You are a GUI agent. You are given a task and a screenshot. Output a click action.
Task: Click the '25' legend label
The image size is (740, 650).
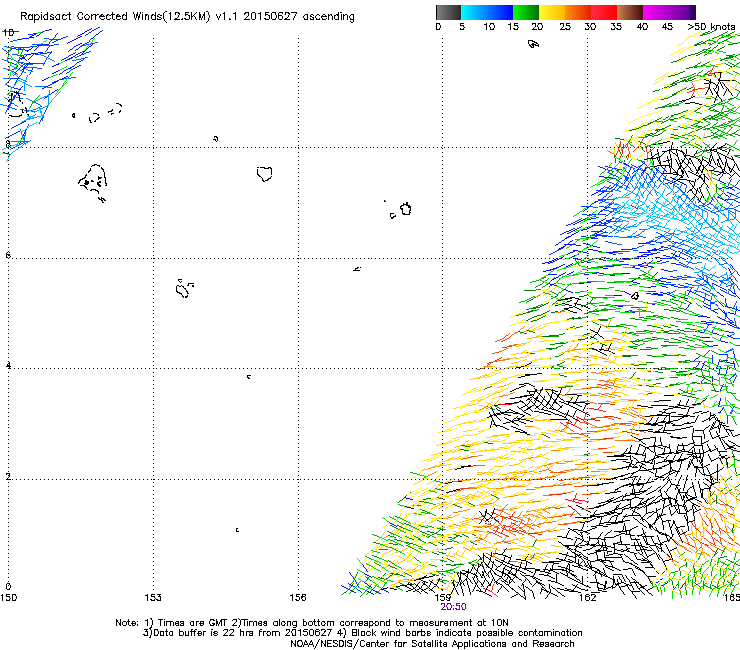[565, 27]
